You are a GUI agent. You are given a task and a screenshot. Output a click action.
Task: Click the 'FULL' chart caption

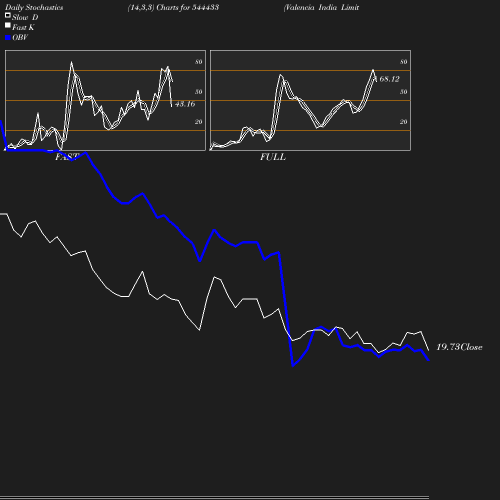tap(273, 157)
